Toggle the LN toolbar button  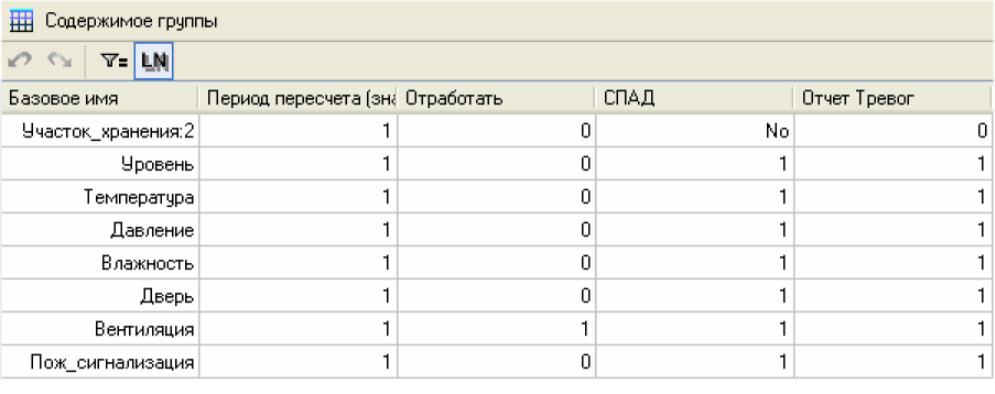click(154, 61)
